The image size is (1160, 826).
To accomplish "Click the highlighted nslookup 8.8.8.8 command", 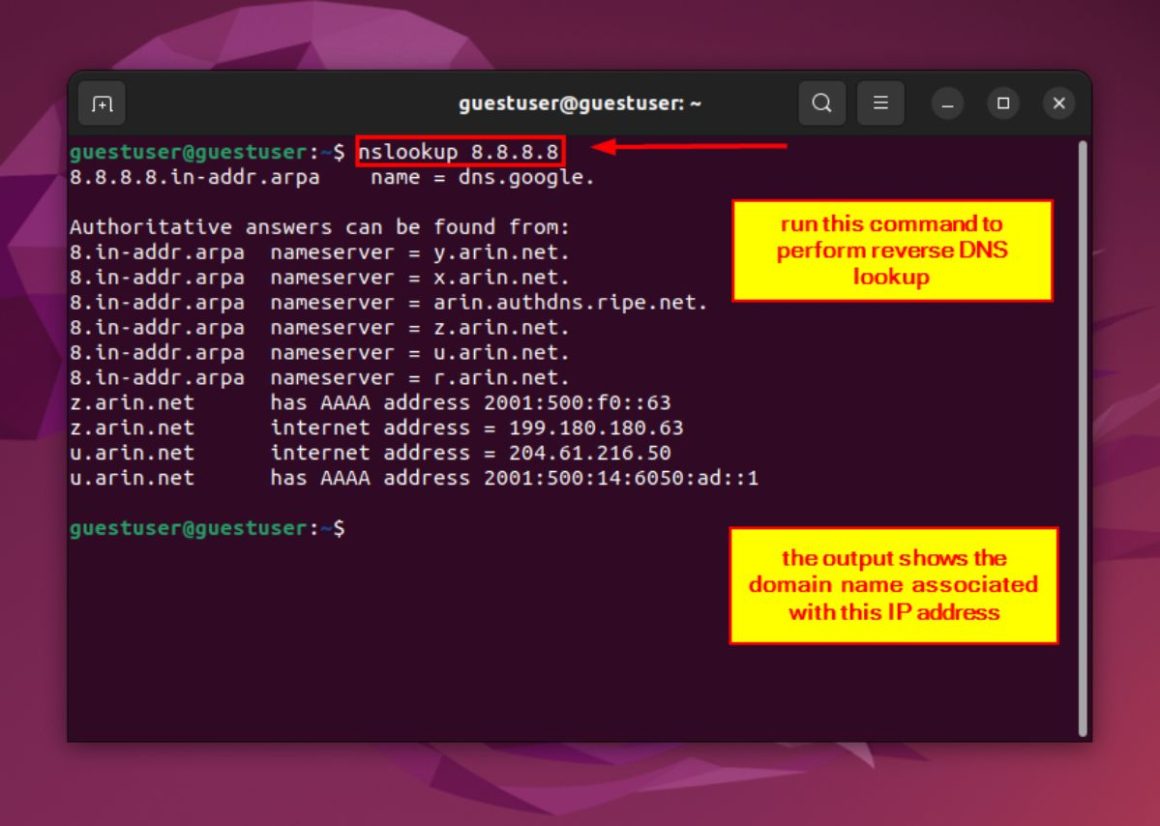I will [460, 151].
